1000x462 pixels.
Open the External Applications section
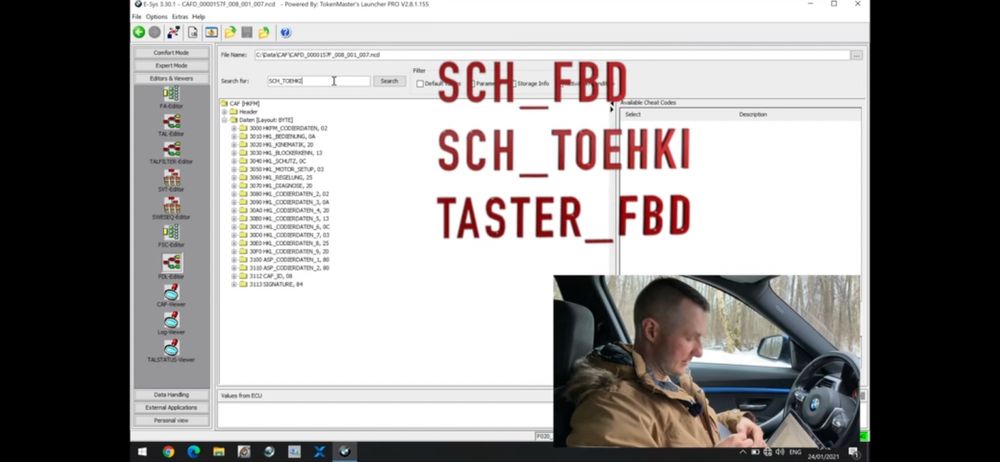[171, 408]
